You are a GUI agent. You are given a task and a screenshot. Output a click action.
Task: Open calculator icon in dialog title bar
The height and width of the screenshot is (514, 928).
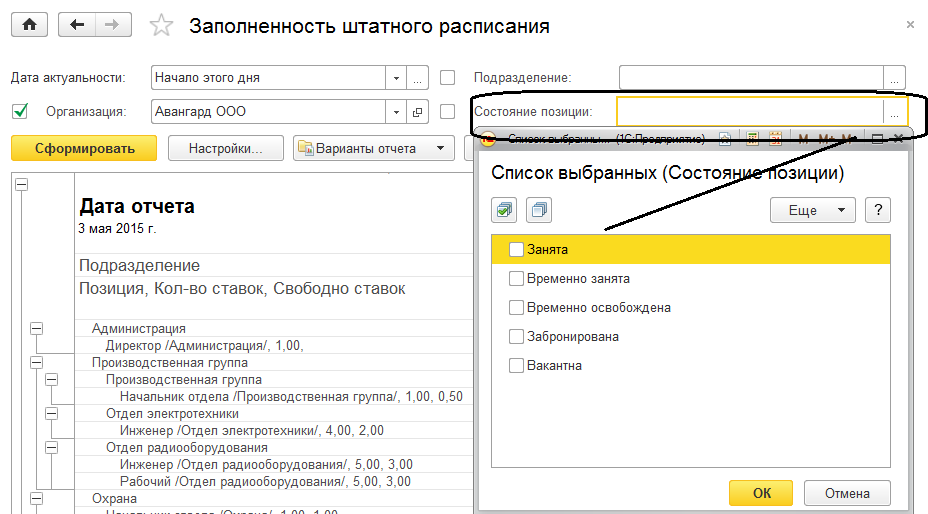pos(751,139)
